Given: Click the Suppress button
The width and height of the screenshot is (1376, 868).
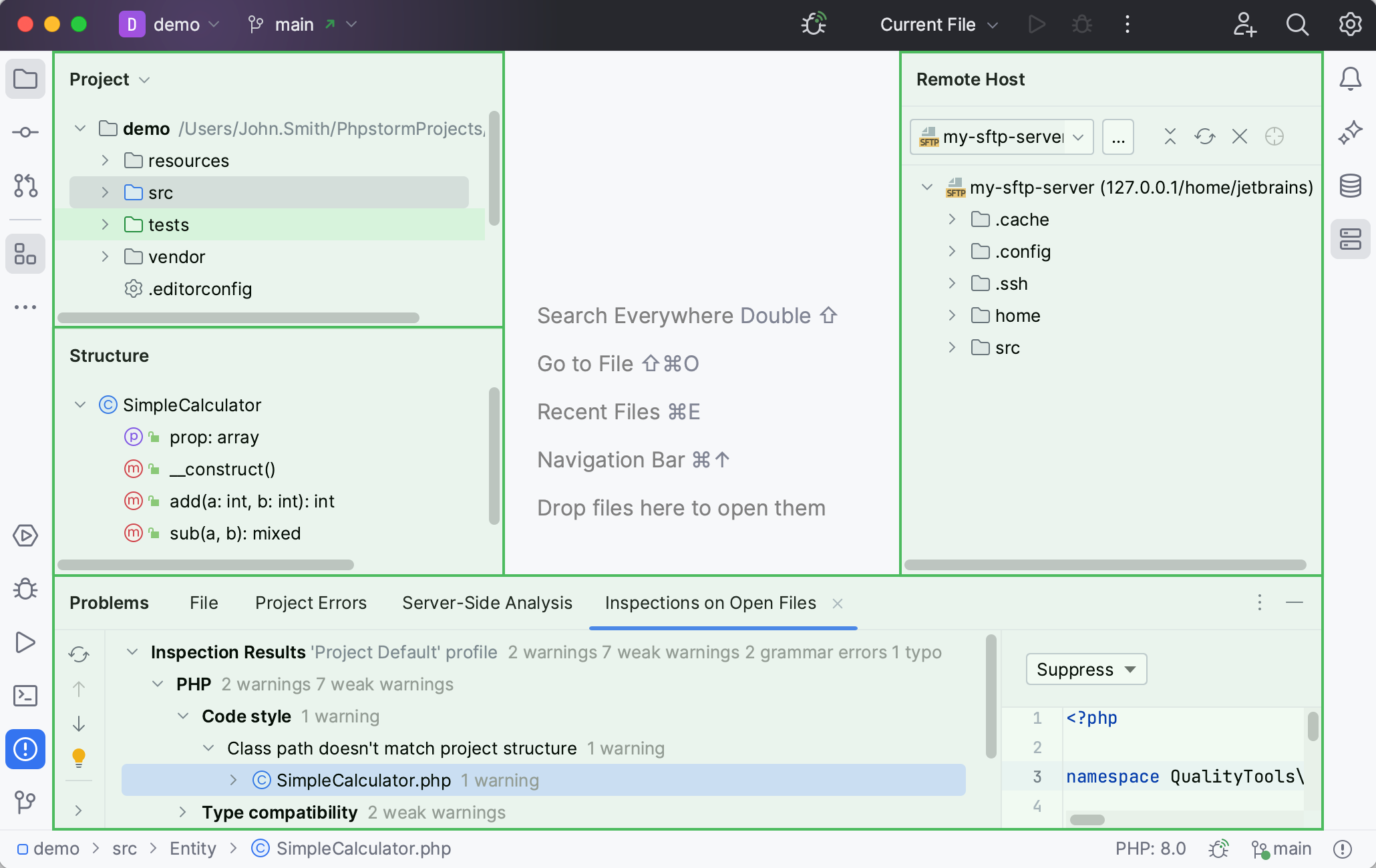Looking at the screenshot, I should pos(1085,670).
